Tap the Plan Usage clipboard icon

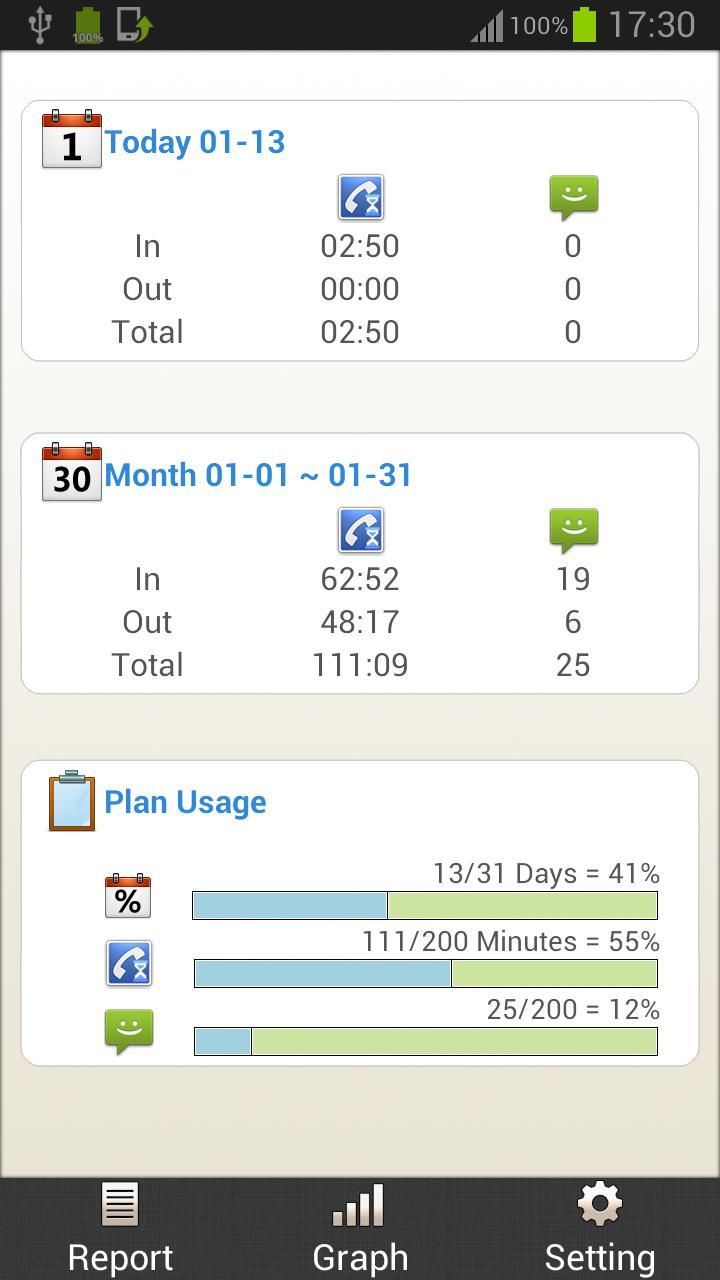[x=72, y=801]
